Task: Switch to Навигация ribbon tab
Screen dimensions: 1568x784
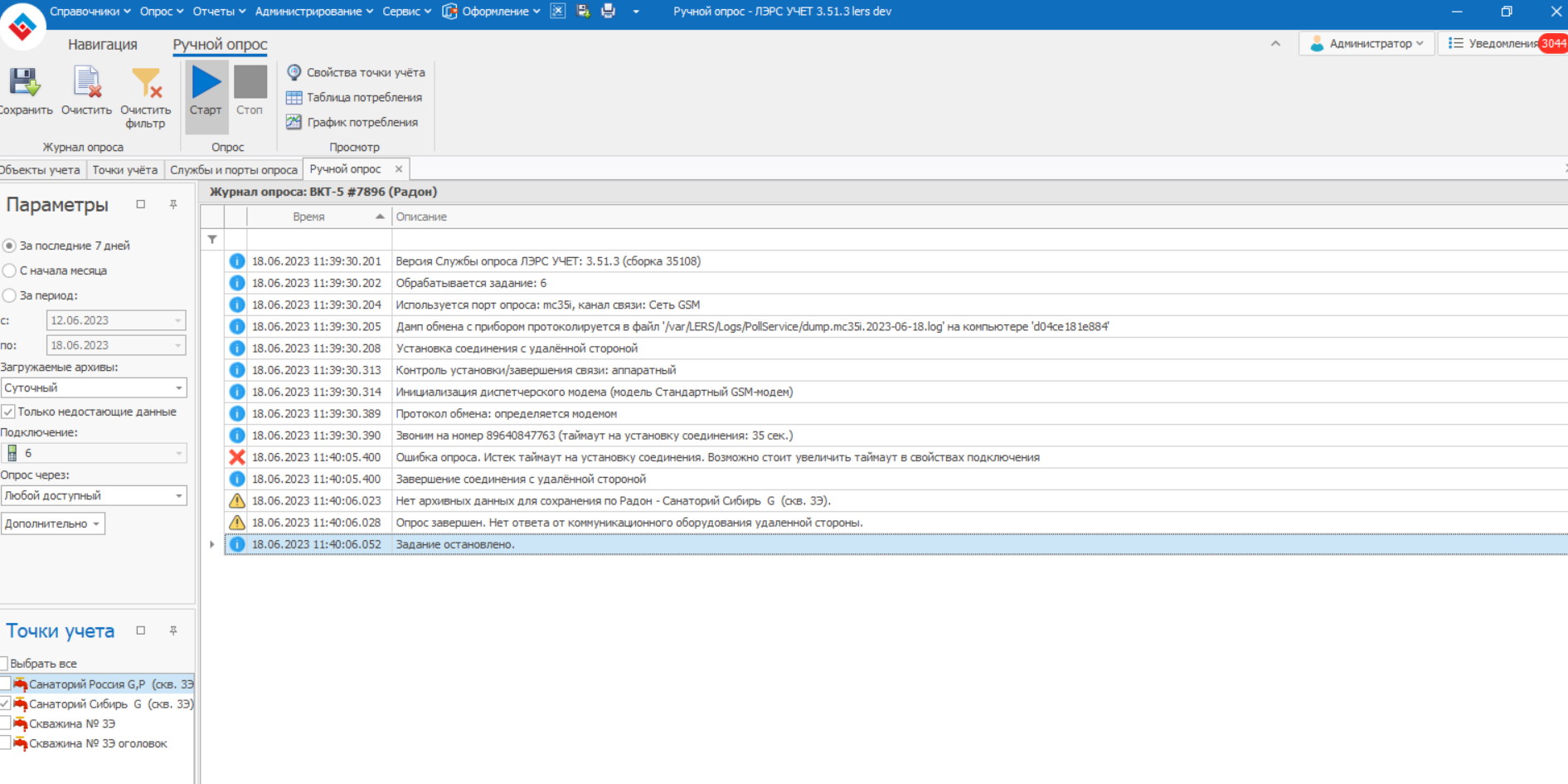Action: pos(103,45)
